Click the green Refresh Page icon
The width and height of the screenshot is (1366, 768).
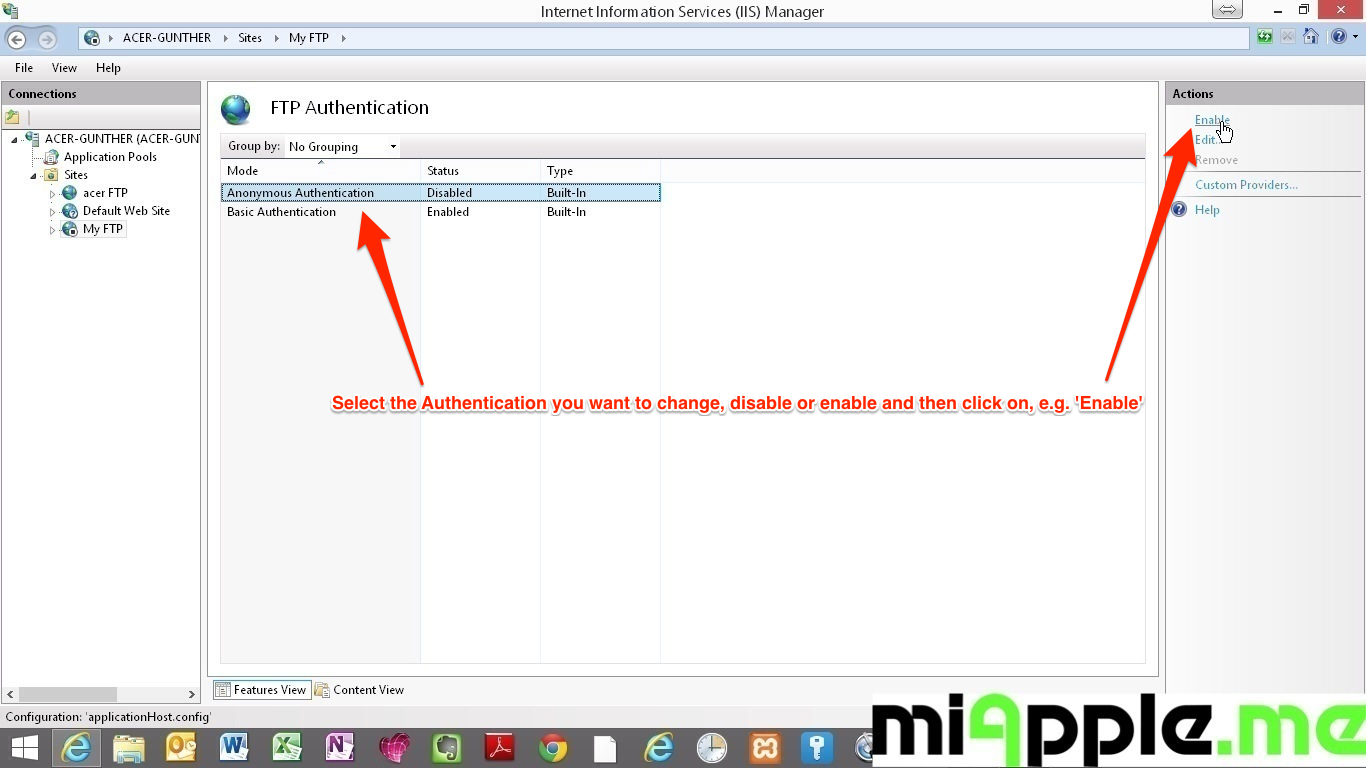point(1266,37)
